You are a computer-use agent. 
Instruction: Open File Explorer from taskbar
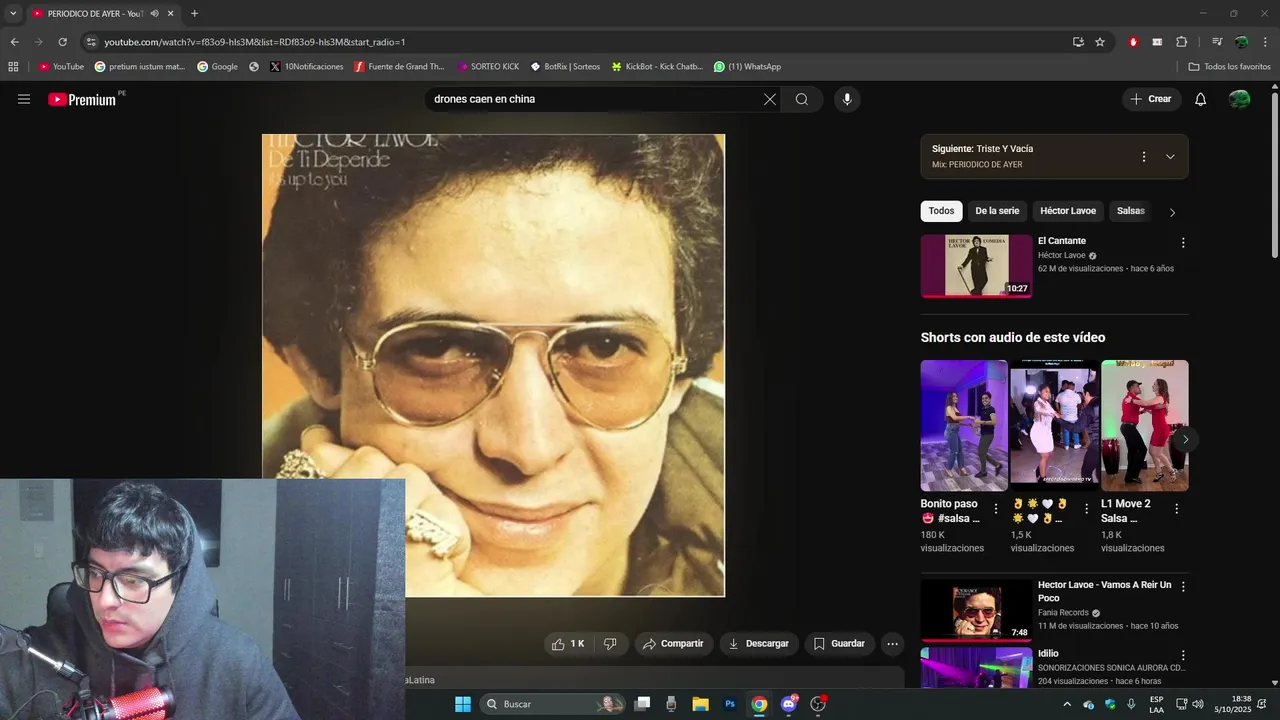pos(700,704)
